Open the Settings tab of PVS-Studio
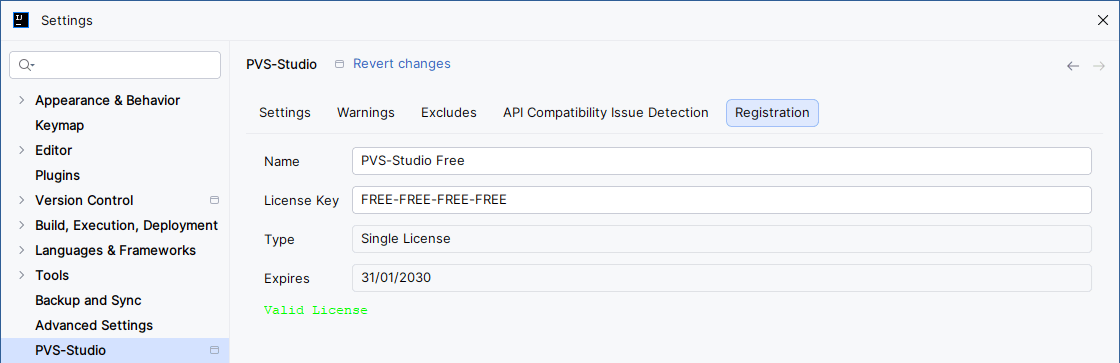The image size is (1120, 363). click(284, 113)
